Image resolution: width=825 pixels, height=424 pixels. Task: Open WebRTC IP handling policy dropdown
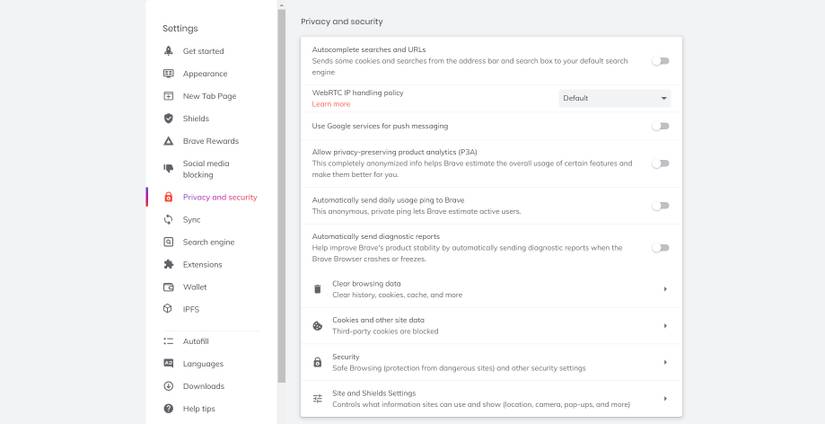pos(614,98)
